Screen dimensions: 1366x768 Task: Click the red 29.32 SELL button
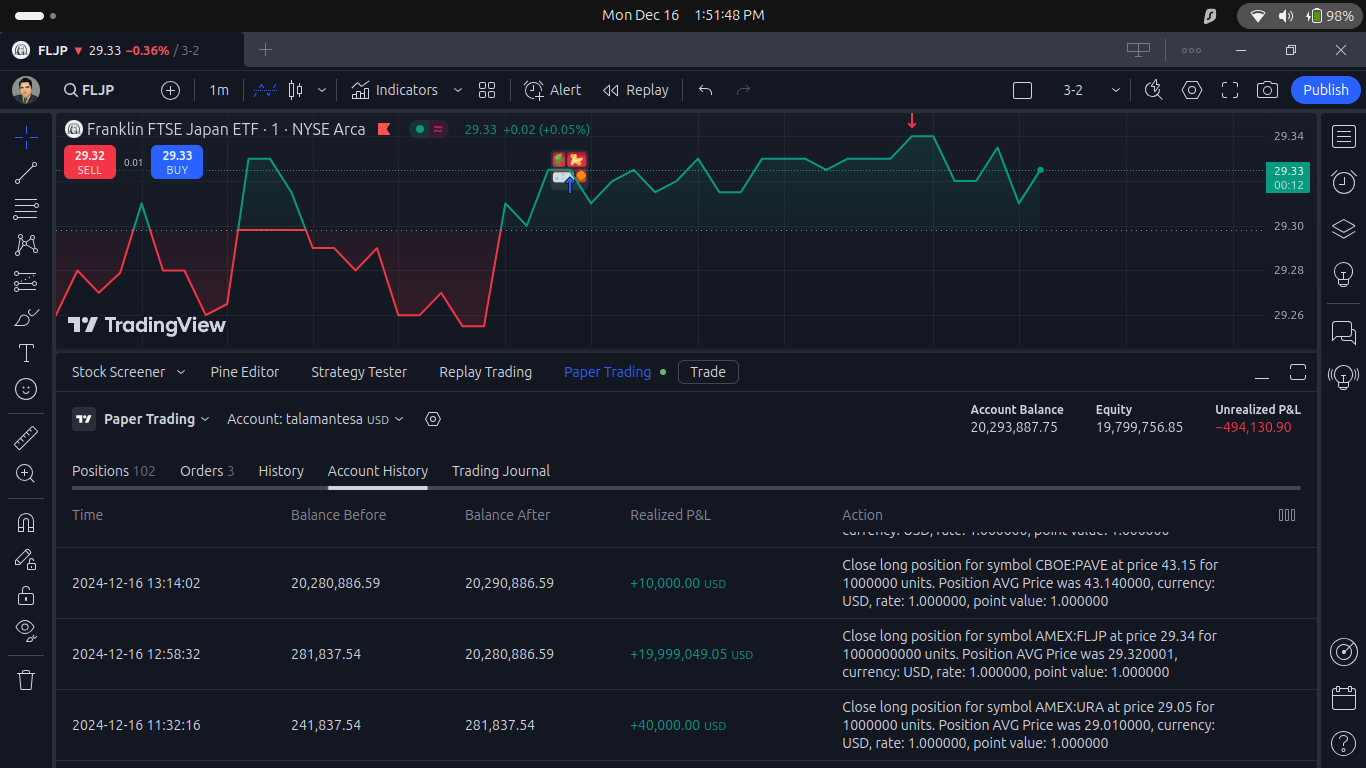point(90,162)
